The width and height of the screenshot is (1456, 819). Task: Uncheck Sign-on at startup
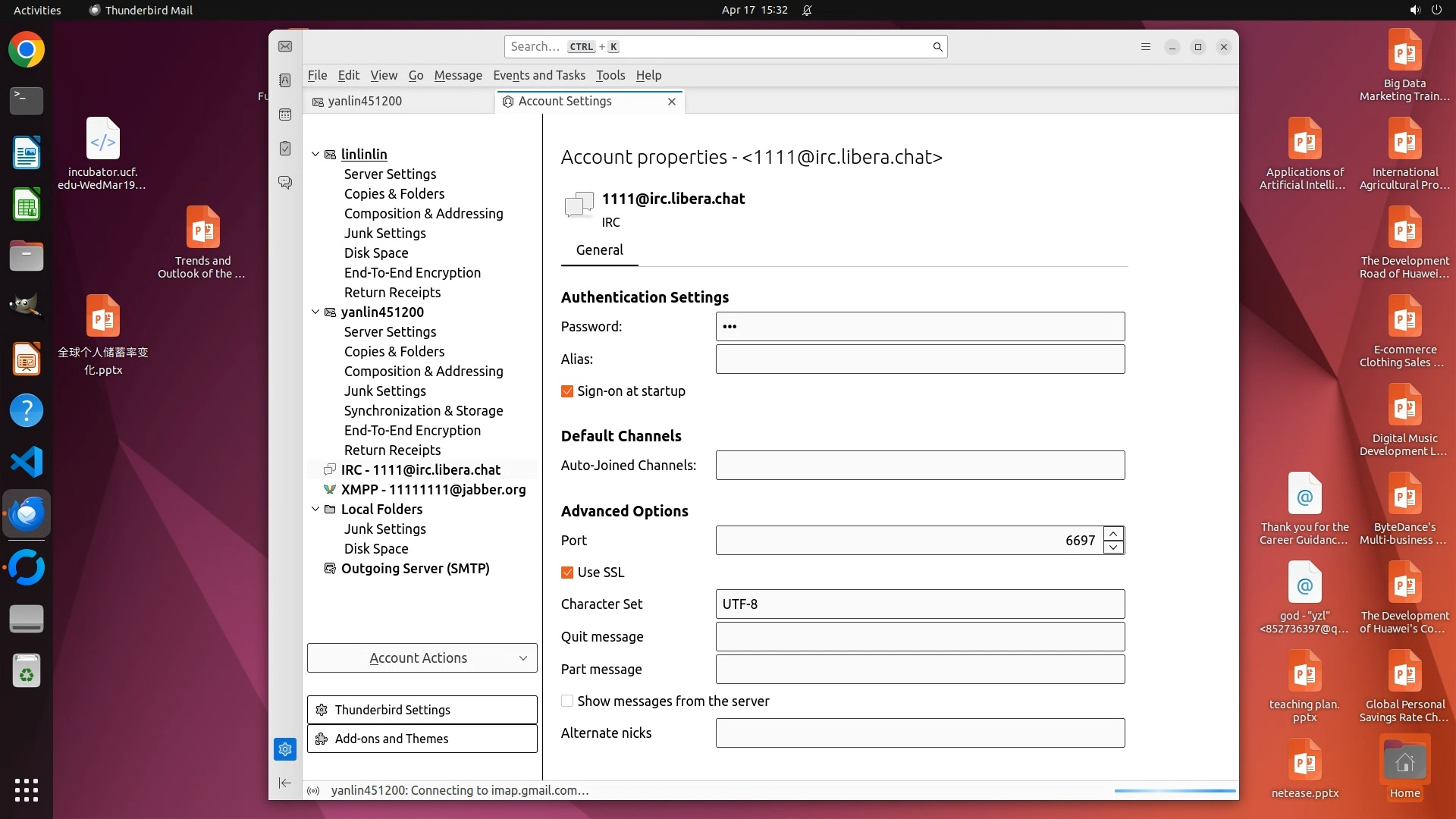[x=567, y=391]
